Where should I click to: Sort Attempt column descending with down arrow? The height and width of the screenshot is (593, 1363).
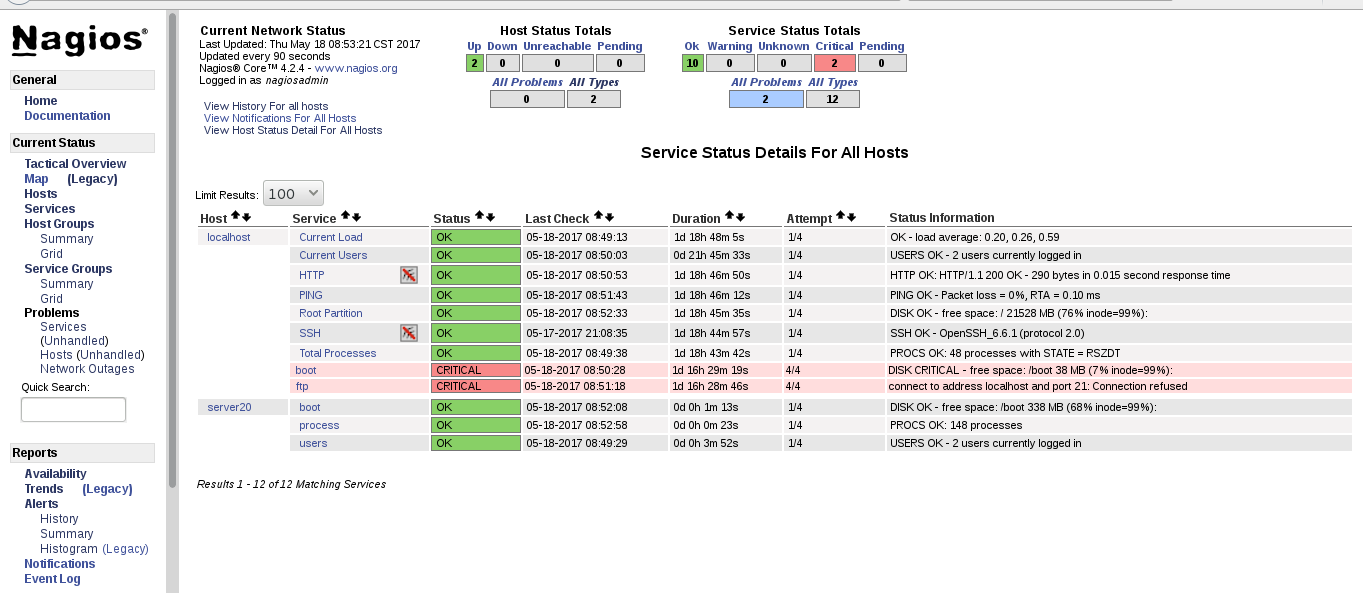[851, 217]
